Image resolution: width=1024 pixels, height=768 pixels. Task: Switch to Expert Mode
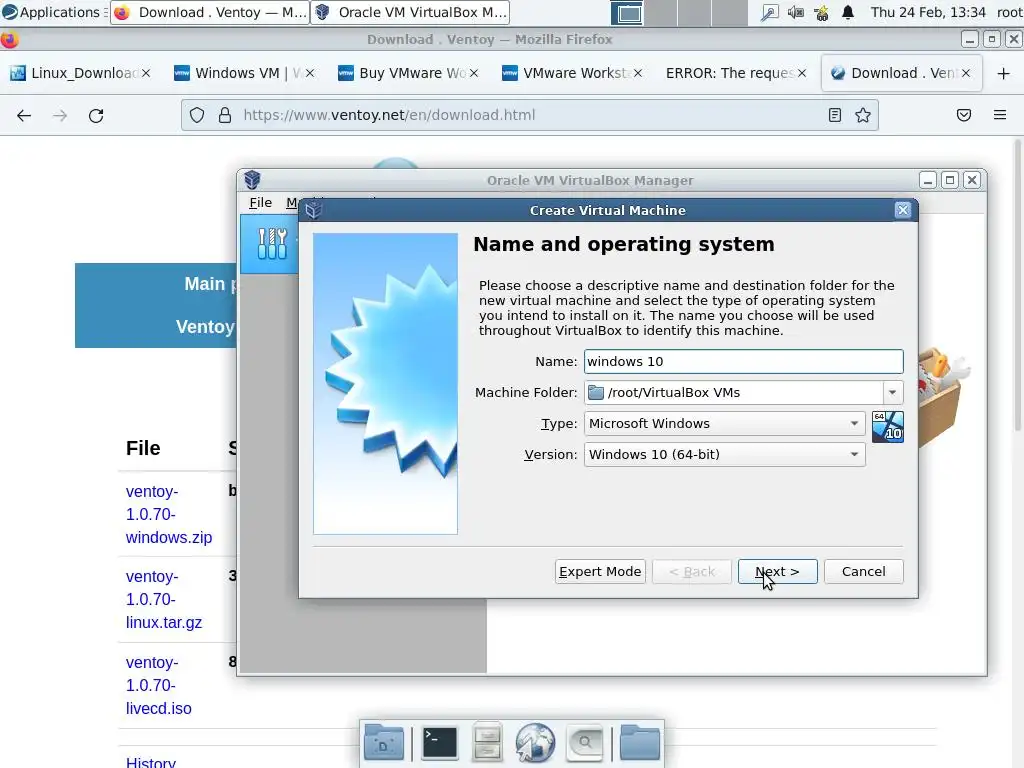click(x=600, y=571)
